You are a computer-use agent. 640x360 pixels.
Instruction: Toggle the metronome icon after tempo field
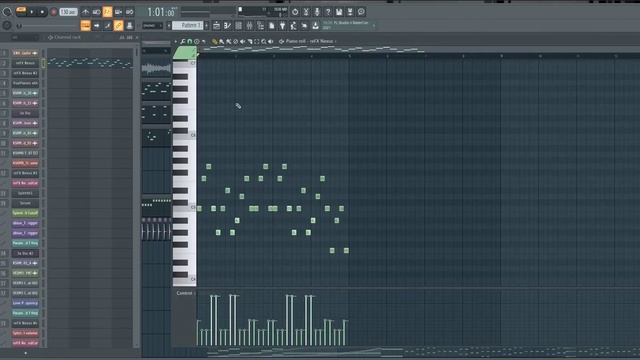[x=86, y=12]
